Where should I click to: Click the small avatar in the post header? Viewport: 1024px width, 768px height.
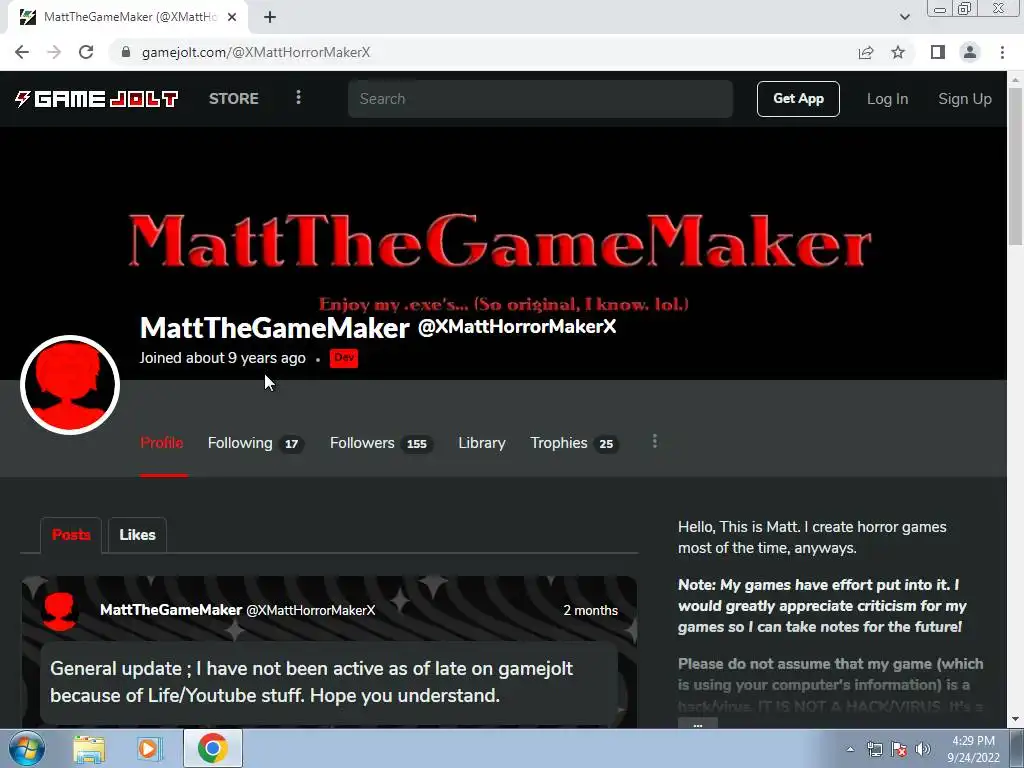pyautogui.click(x=59, y=611)
